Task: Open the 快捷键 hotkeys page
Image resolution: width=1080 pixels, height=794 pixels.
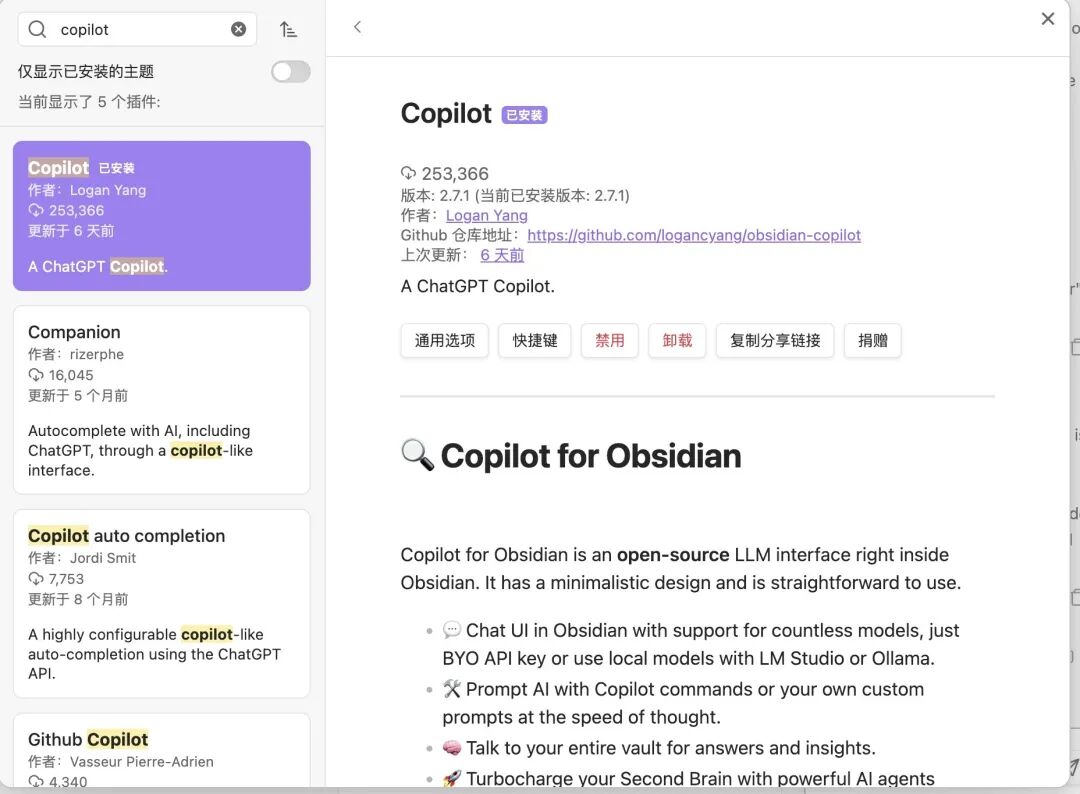Action: pyautogui.click(x=534, y=340)
